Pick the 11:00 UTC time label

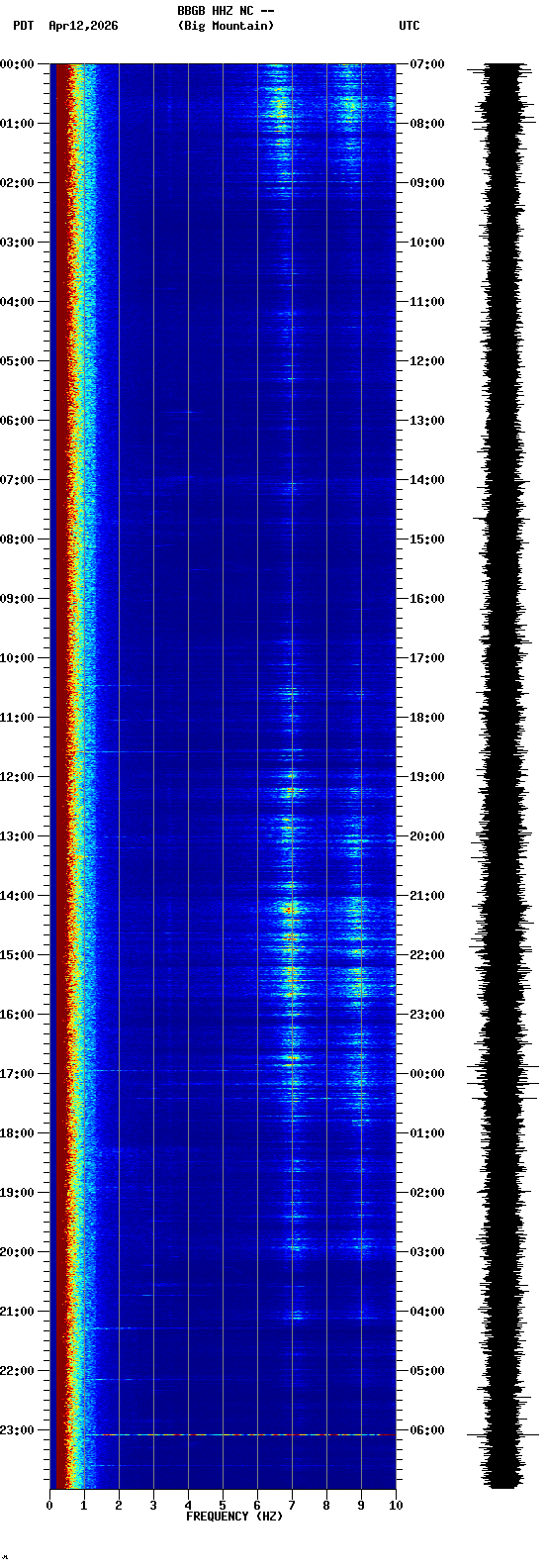tap(427, 302)
